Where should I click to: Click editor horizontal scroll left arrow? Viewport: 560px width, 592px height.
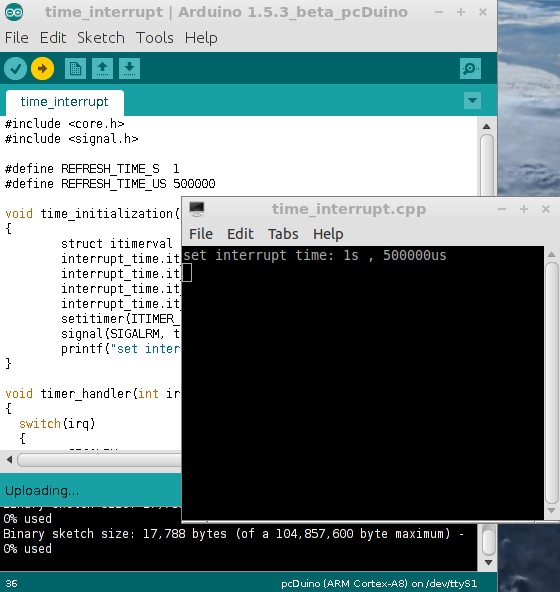point(9,459)
